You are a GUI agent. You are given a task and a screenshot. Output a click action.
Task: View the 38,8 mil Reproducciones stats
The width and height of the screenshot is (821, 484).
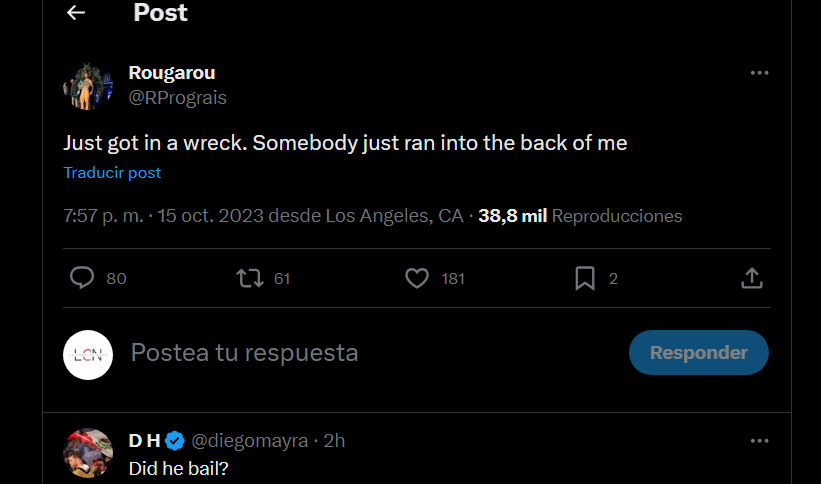click(580, 216)
